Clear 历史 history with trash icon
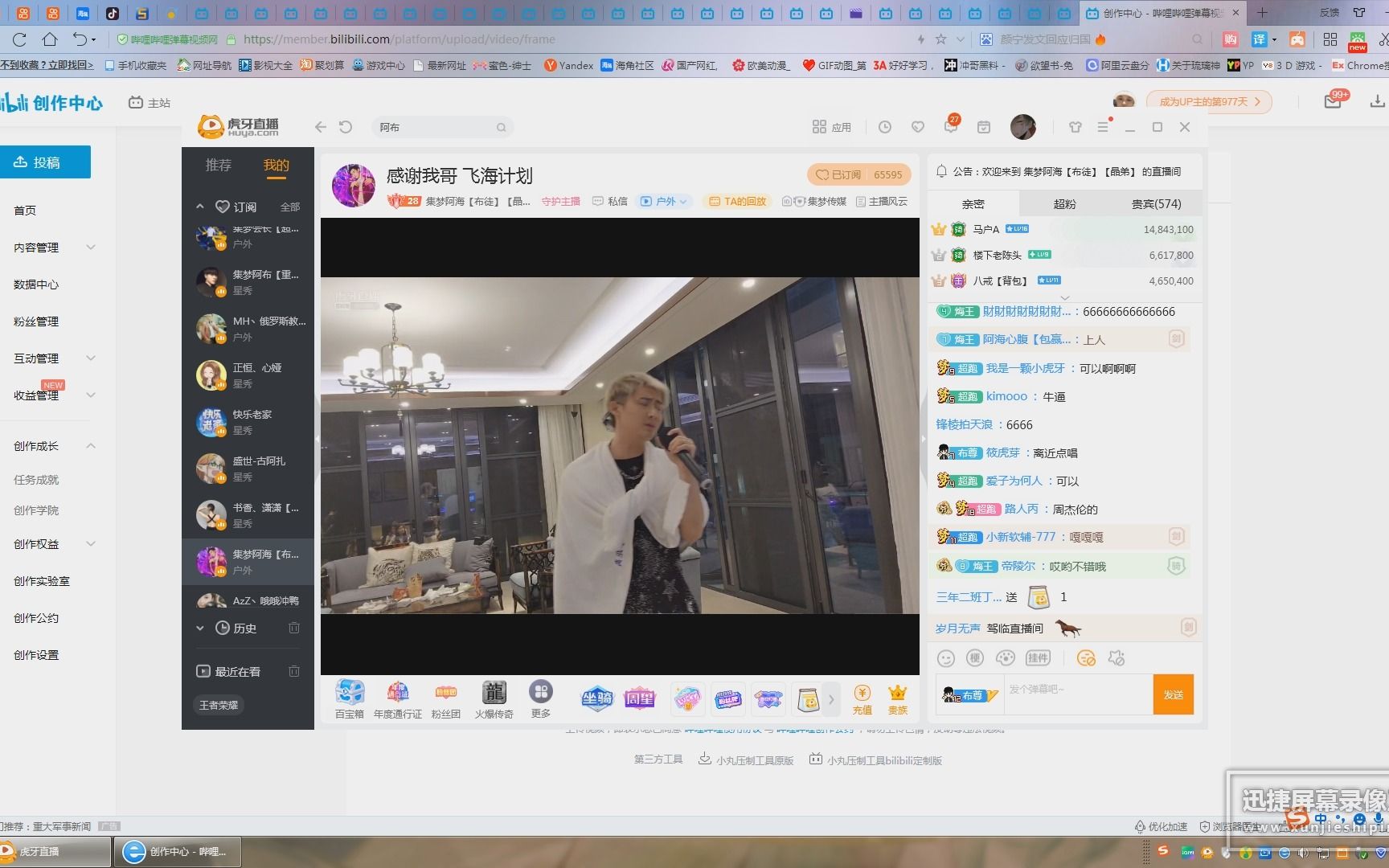Image resolution: width=1389 pixels, height=868 pixels. click(x=294, y=628)
